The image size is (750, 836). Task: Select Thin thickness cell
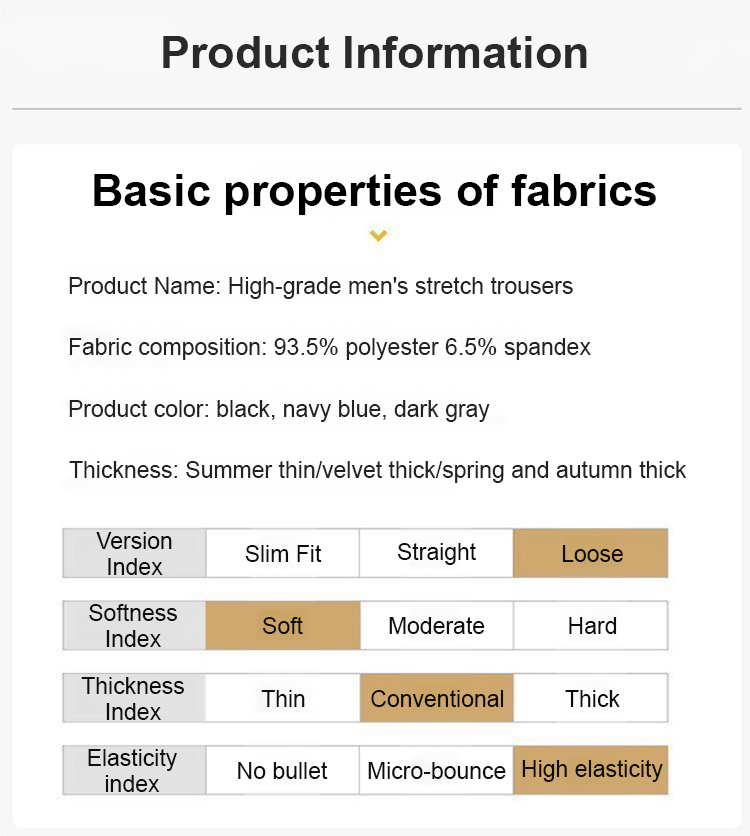click(x=283, y=698)
